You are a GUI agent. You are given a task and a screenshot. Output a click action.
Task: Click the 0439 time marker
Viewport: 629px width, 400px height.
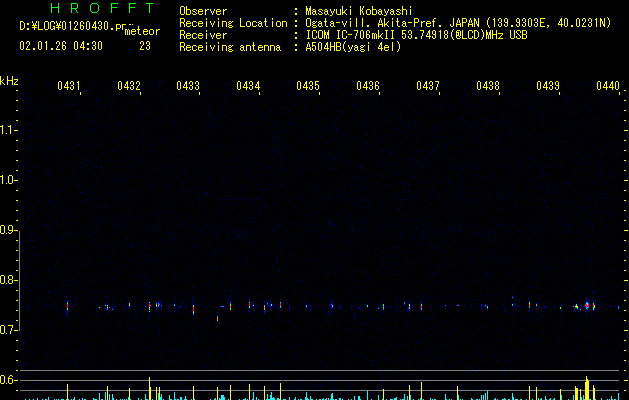548,86
